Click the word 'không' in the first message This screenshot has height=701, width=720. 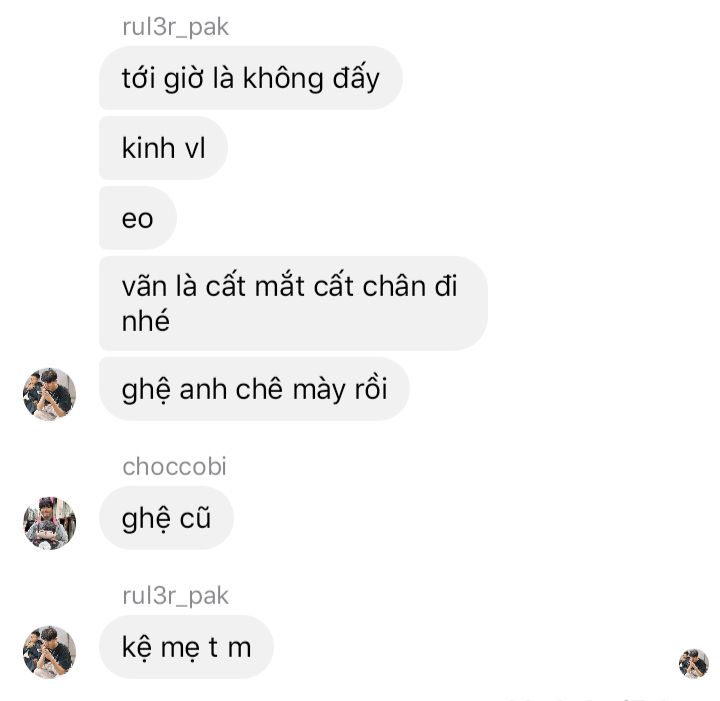coord(283,78)
